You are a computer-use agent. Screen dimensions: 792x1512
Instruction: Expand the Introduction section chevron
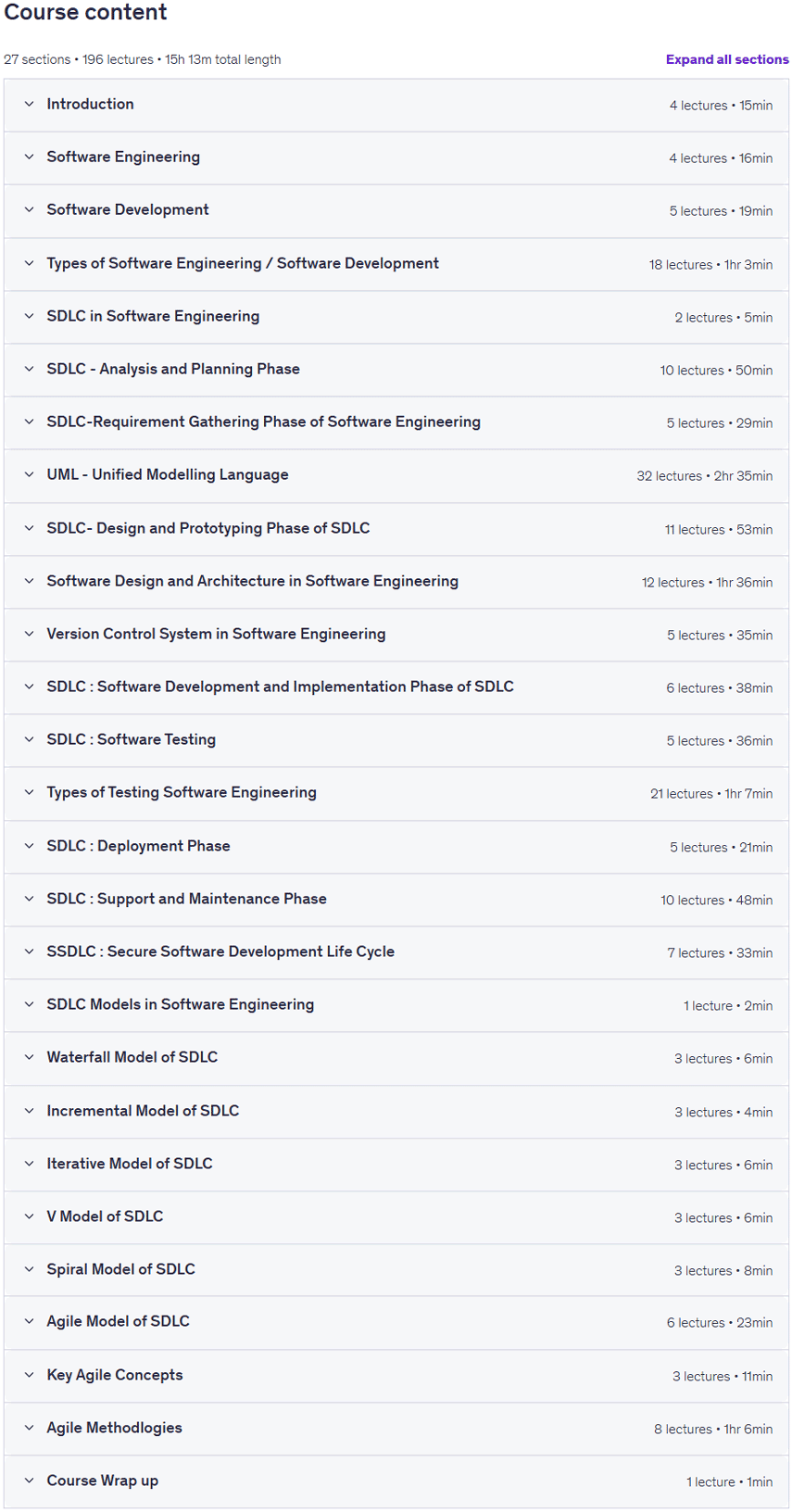[29, 105]
